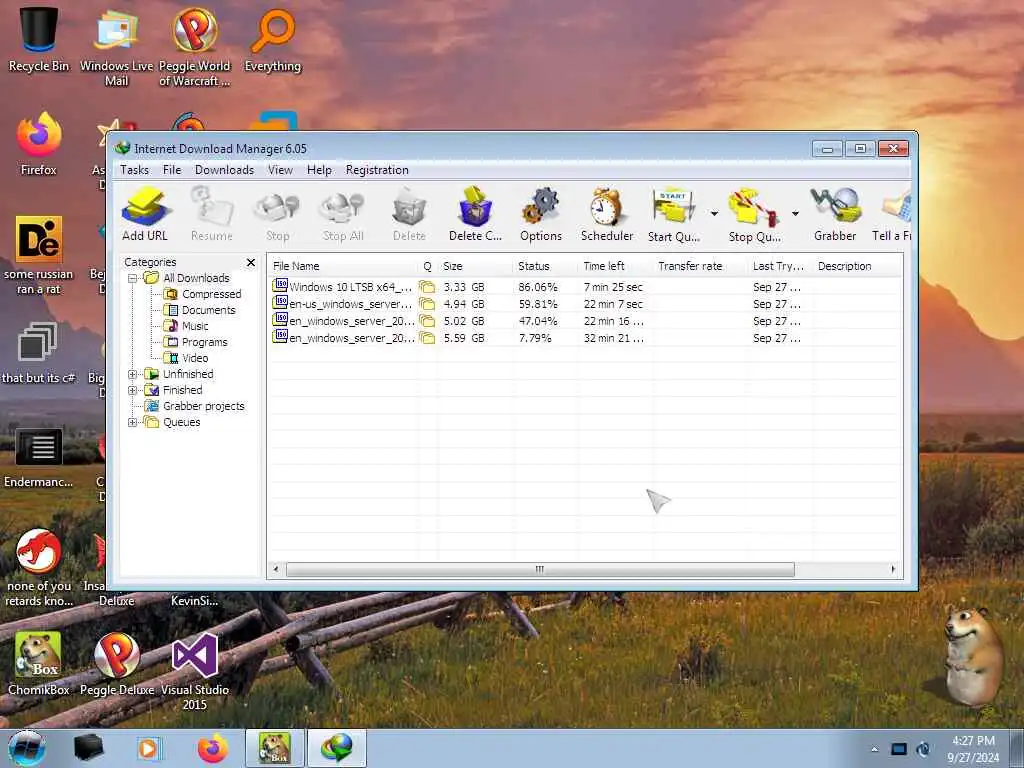
Task: Collapse the All Downloads tree node
Action: (133, 278)
